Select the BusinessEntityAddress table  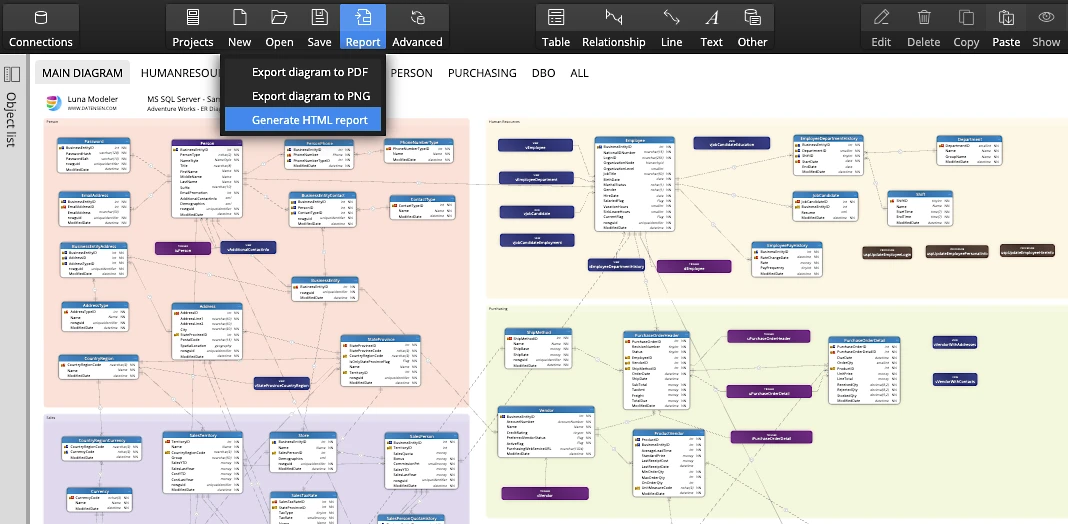94,260
